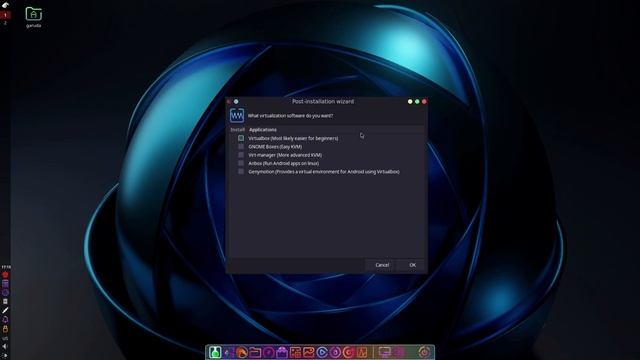The height and width of the screenshot is (360, 640).
Task: Open the red circular C icon in dock
Action: click(348, 352)
